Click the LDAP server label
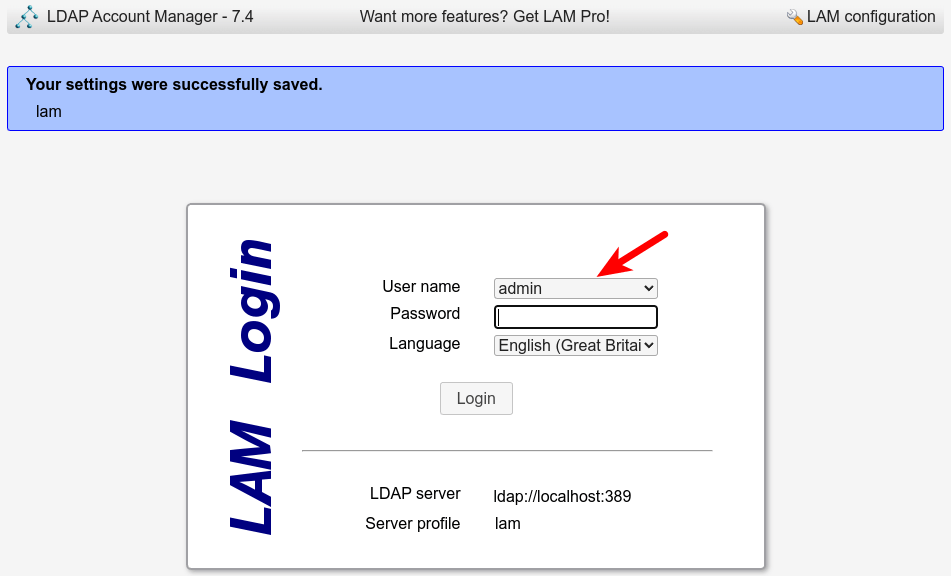 [x=415, y=494]
